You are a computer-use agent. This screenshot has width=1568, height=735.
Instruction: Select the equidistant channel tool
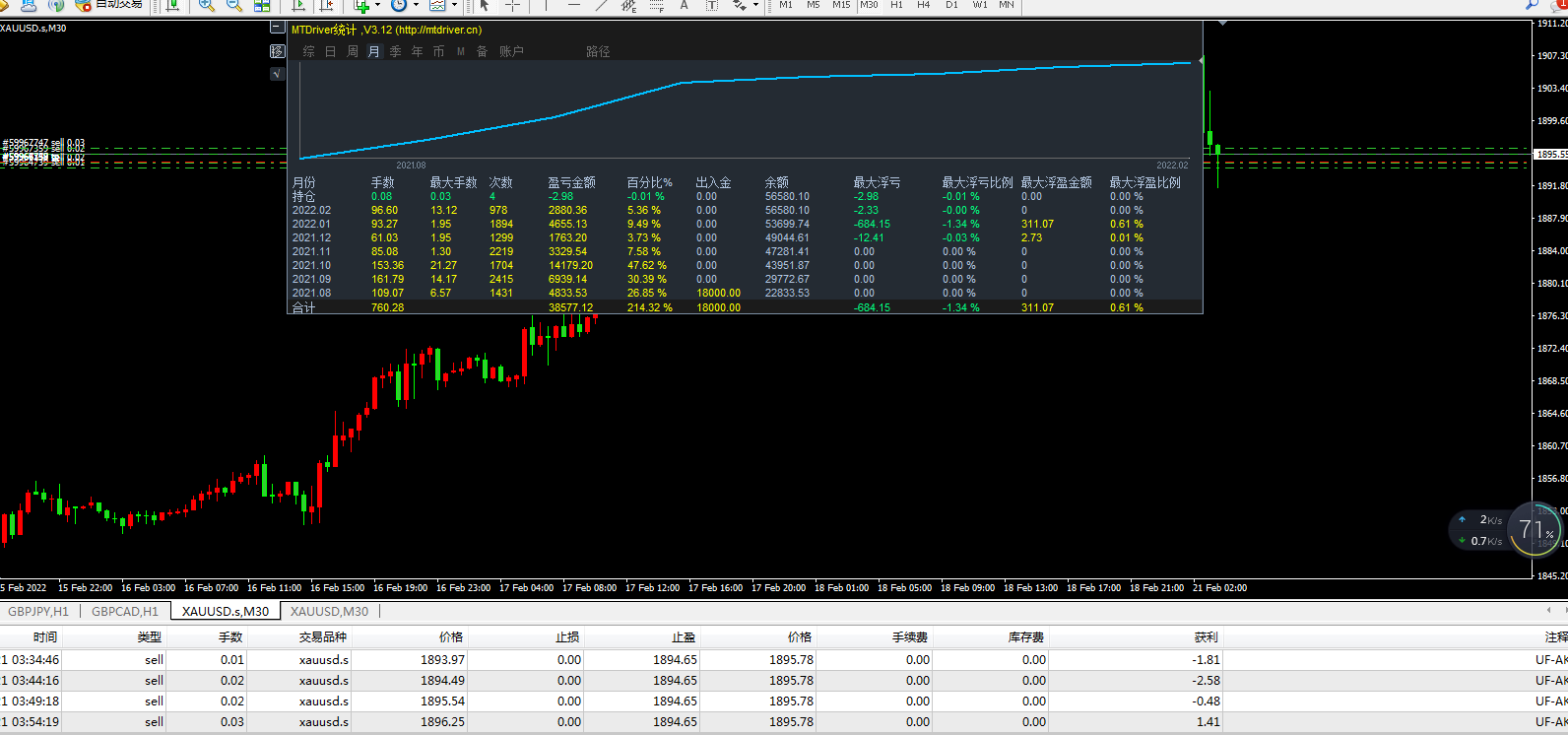click(629, 5)
